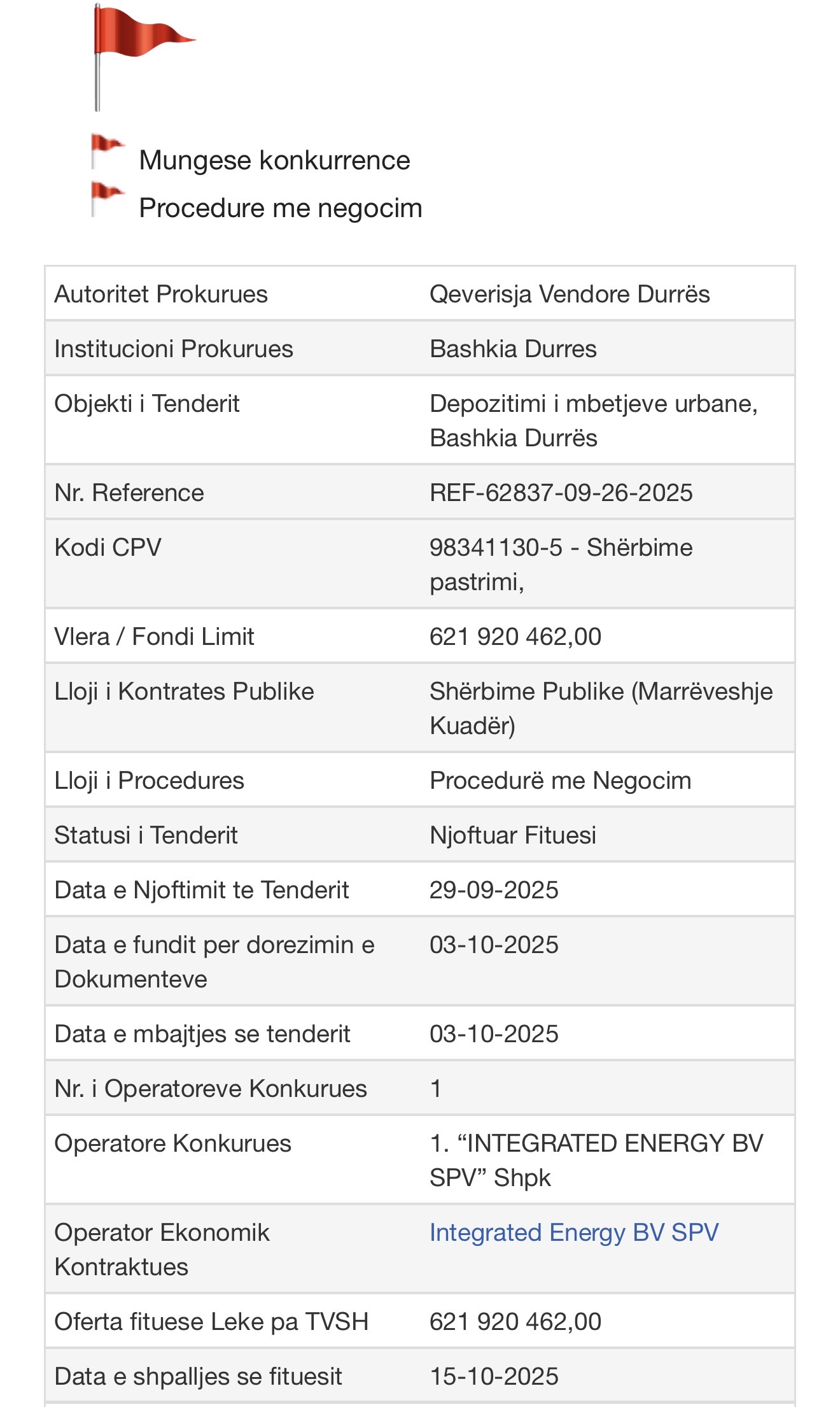Click the Procedure me negocim label

pos(280,208)
